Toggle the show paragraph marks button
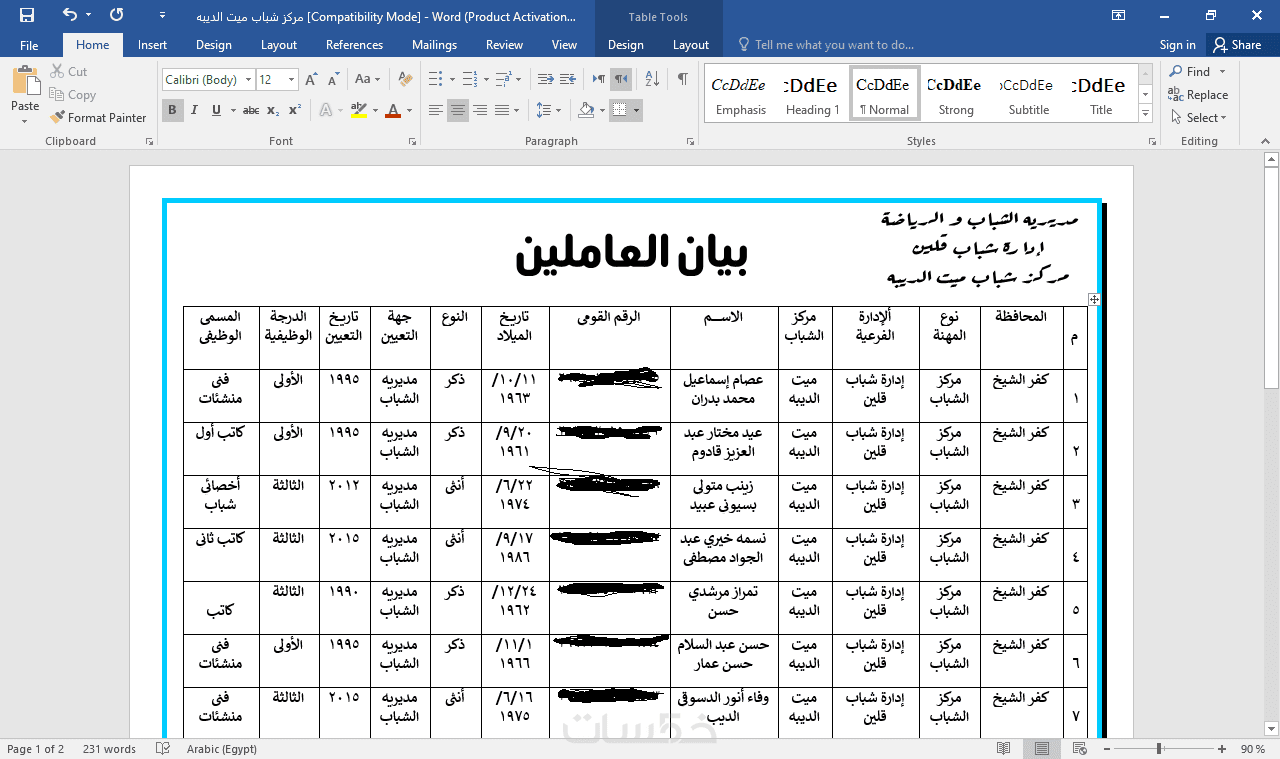Screen dimensions: 1280x759 click(x=682, y=79)
